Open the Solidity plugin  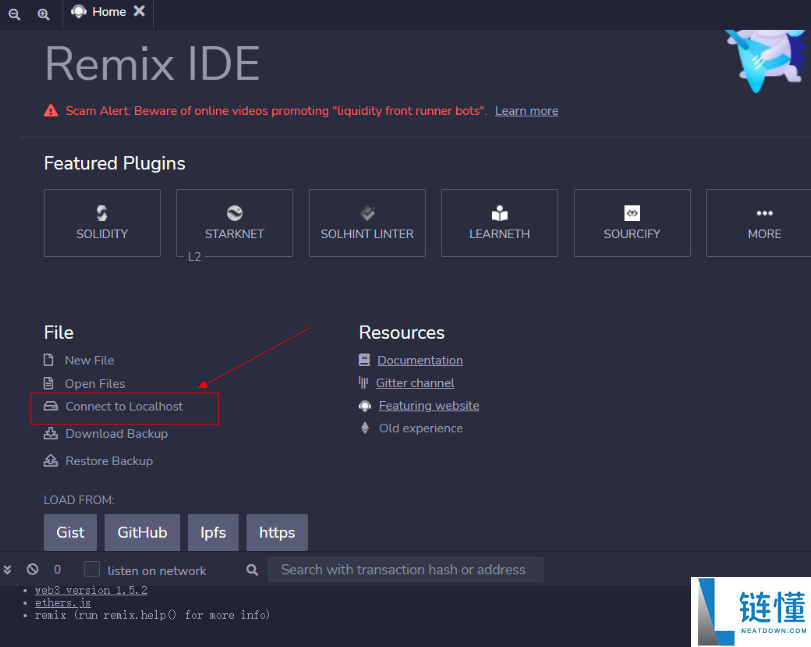pos(102,223)
